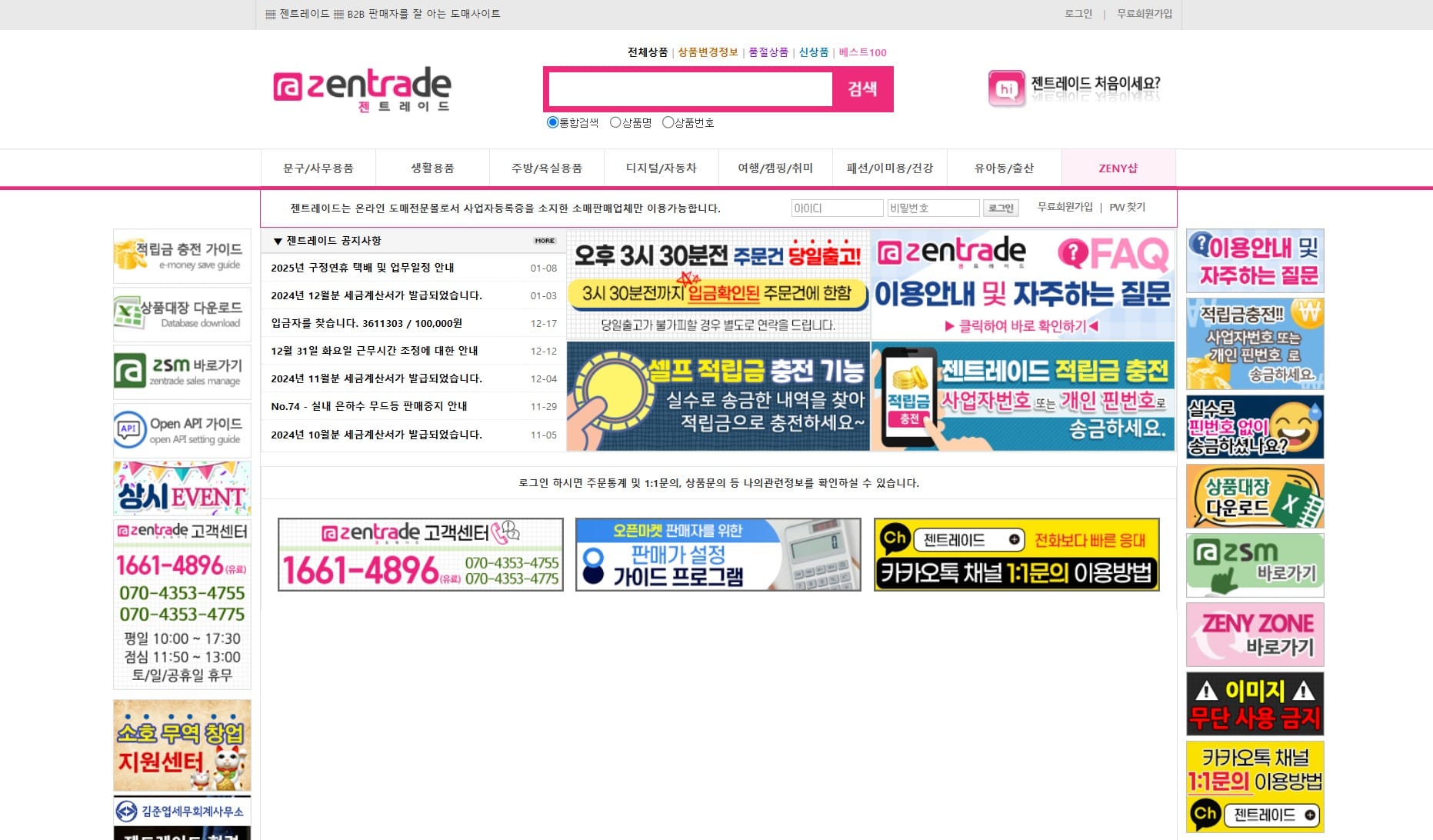Open 실수로 핀번호 없이 송금하셨나요 banner
This screenshot has height=840, width=1433.
pyautogui.click(x=1255, y=427)
